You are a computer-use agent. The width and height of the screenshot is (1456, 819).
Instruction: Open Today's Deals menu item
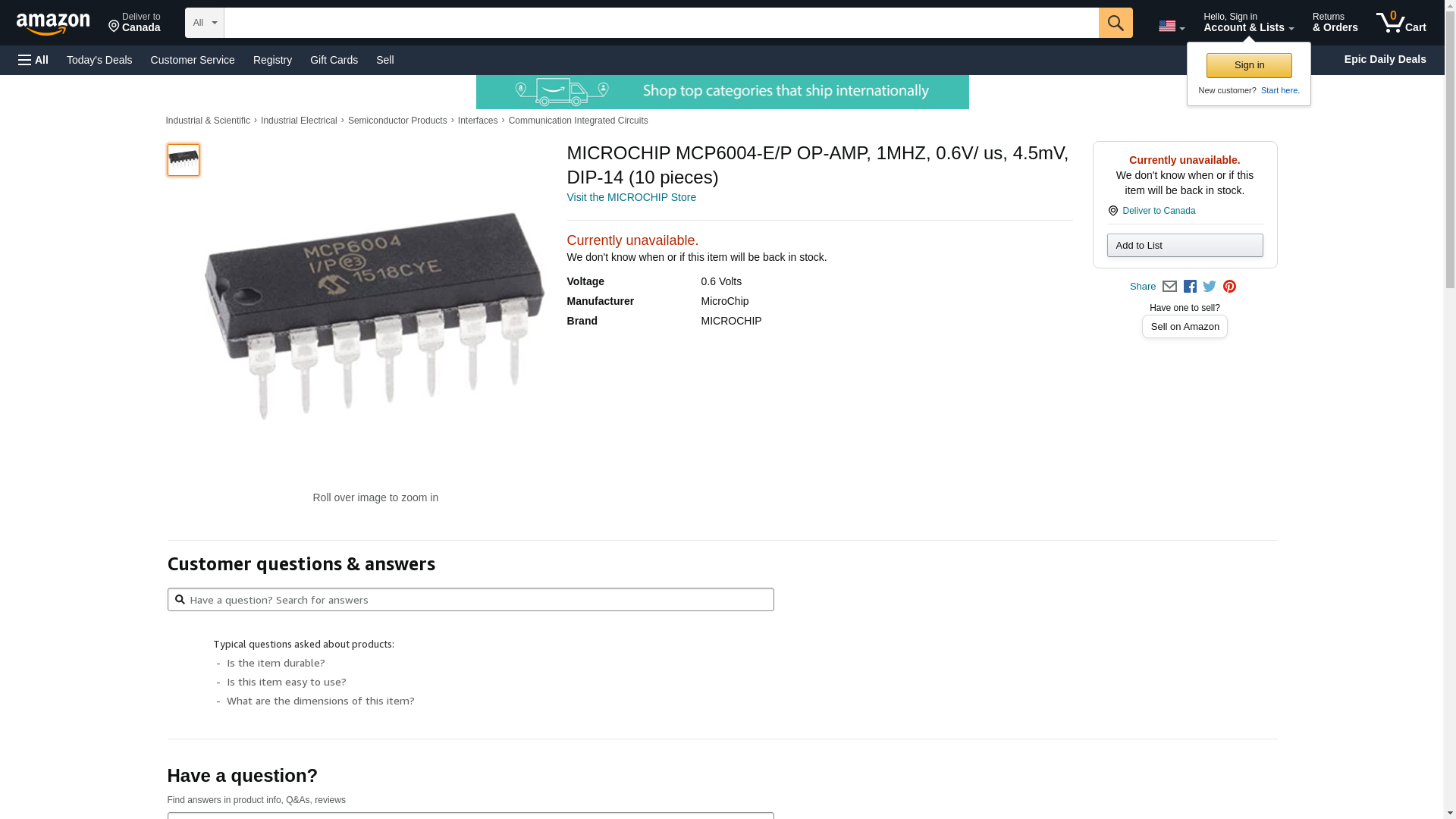[99, 60]
